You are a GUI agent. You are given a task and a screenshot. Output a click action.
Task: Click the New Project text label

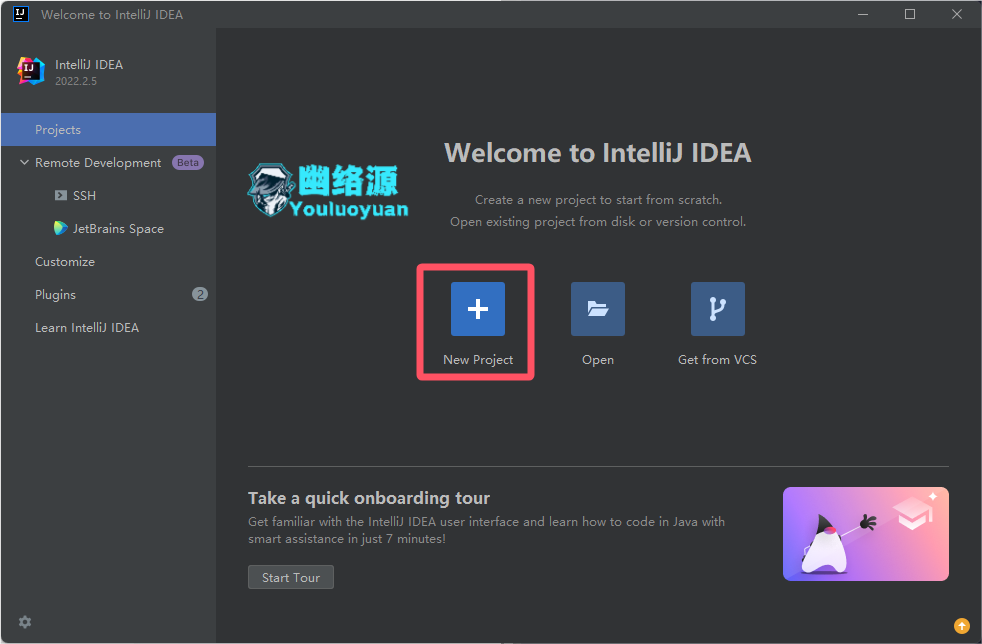tap(478, 360)
